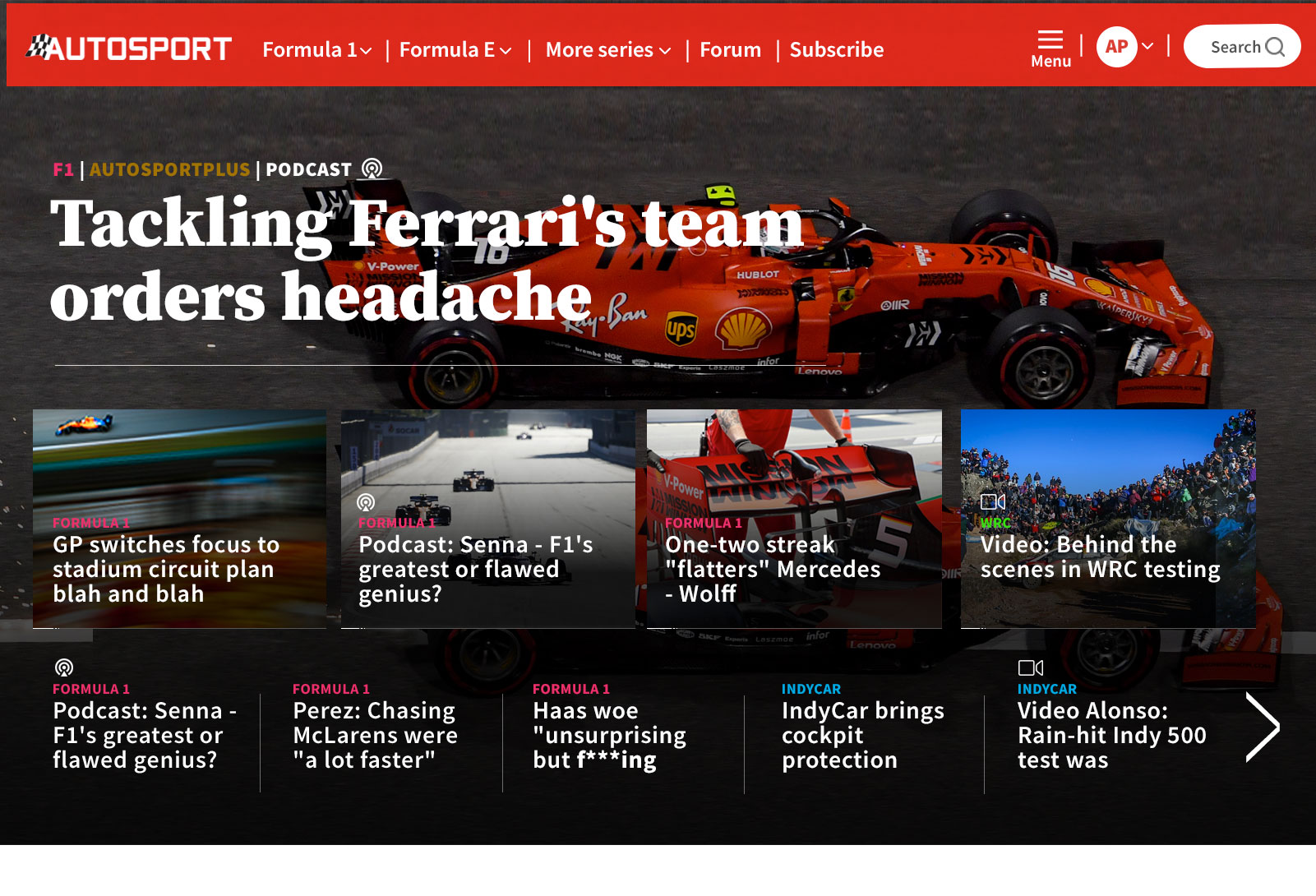The width and height of the screenshot is (1316, 896).
Task: Click FORMULA 1 tag above Perez story
Action: tap(331, 689)
